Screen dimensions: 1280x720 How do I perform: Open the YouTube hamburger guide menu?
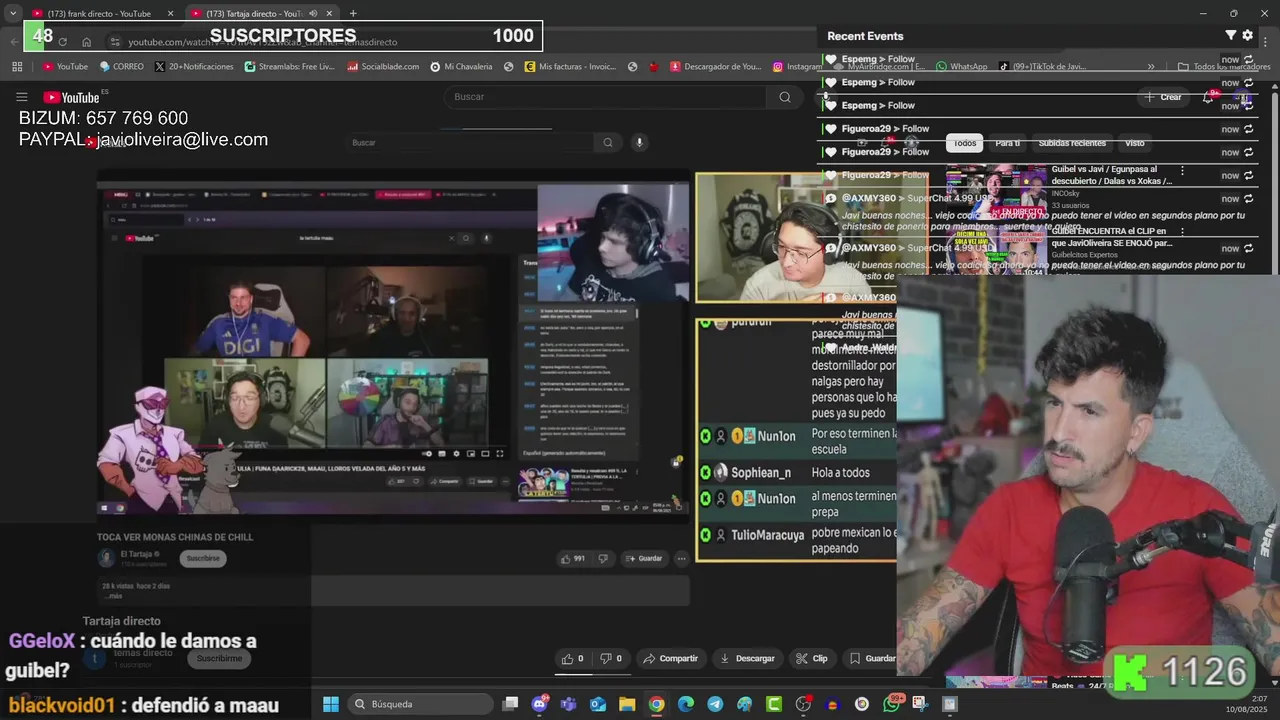click(x=22, y=97)
